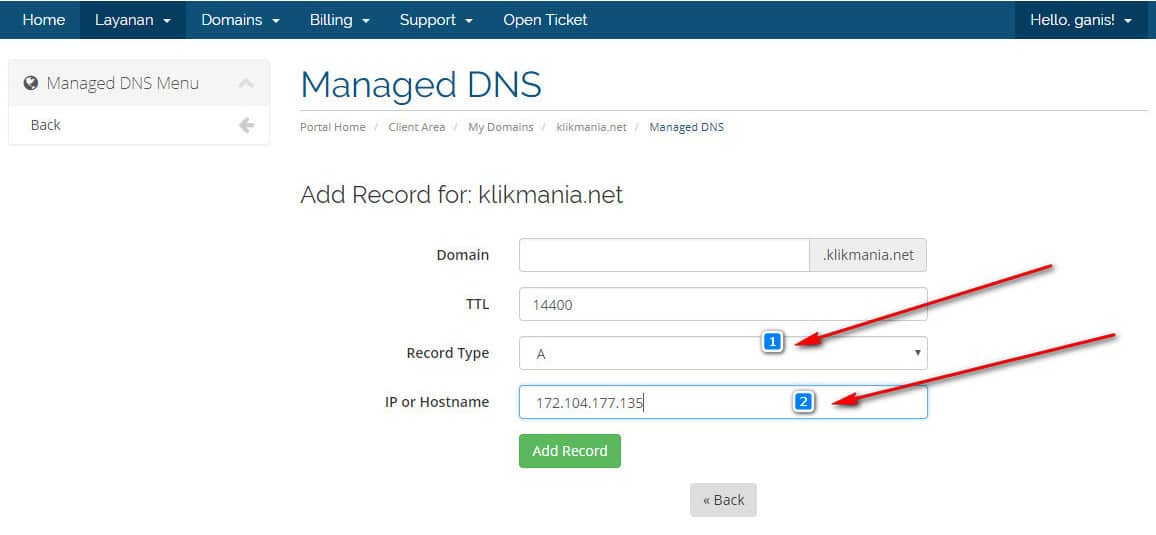Image resolution: width=1156 pixels, height=535 pixels.
Task: Go to Client Area breadcrumb
Action: [x=417, y=127]
